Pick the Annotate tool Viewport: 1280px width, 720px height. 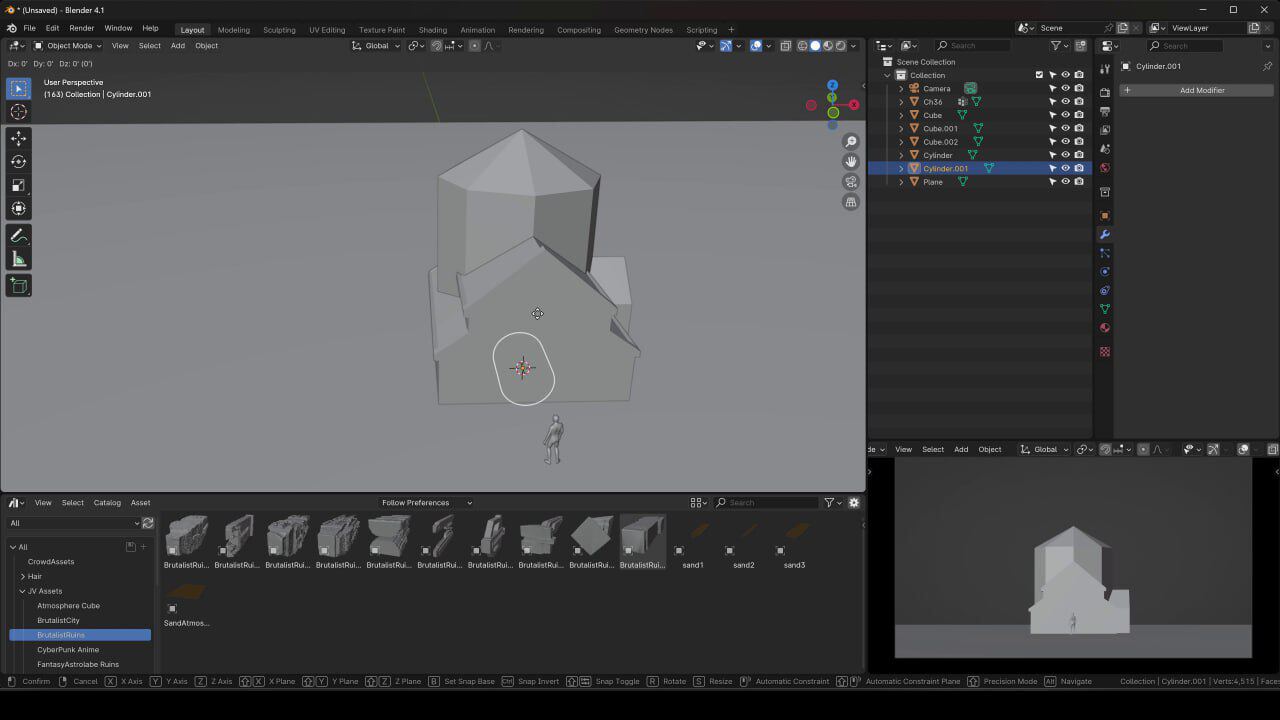click(x=18, y=235)
